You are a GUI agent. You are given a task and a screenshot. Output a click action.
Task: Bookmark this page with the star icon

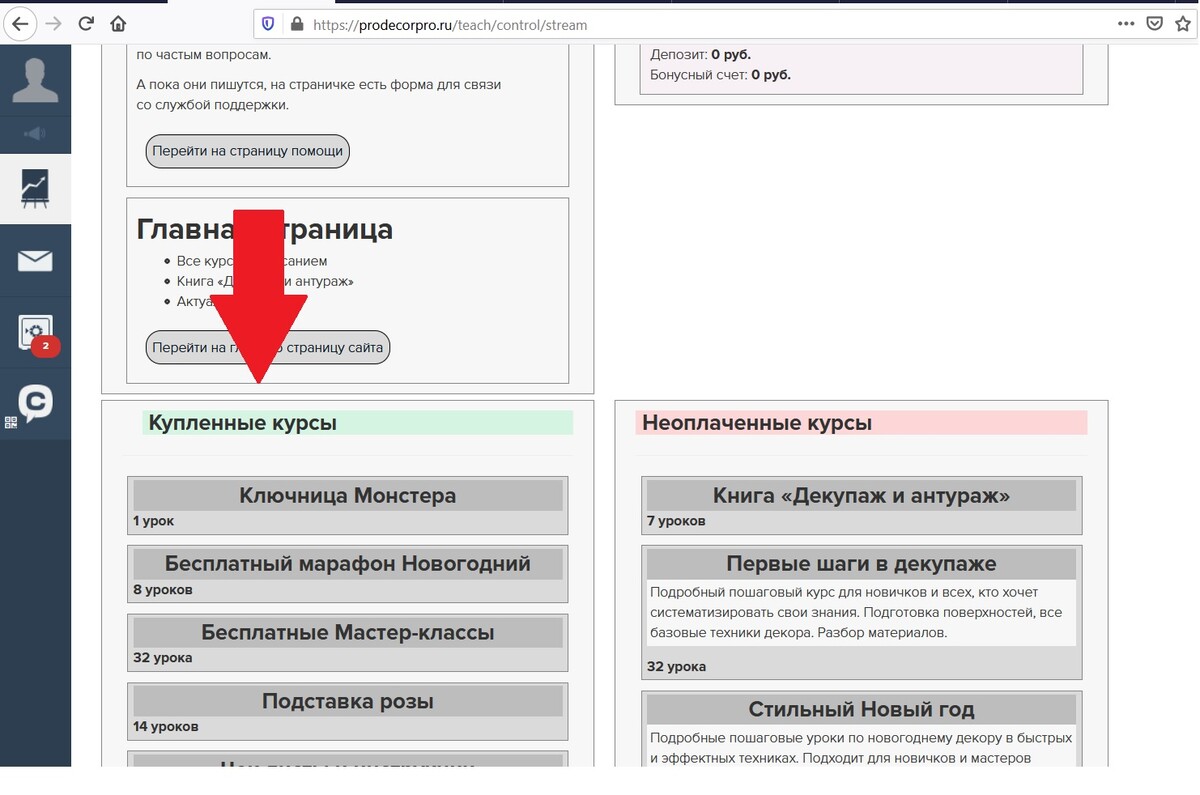1182,24
